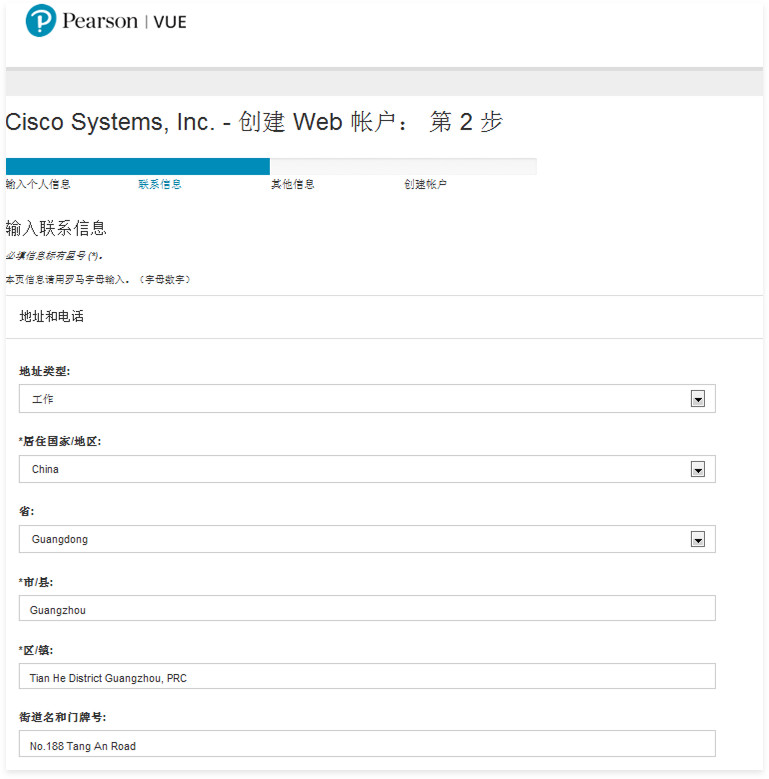769x779 pixels.
Task: Select the 创建帐户 step label
Action: click(425, 184)
